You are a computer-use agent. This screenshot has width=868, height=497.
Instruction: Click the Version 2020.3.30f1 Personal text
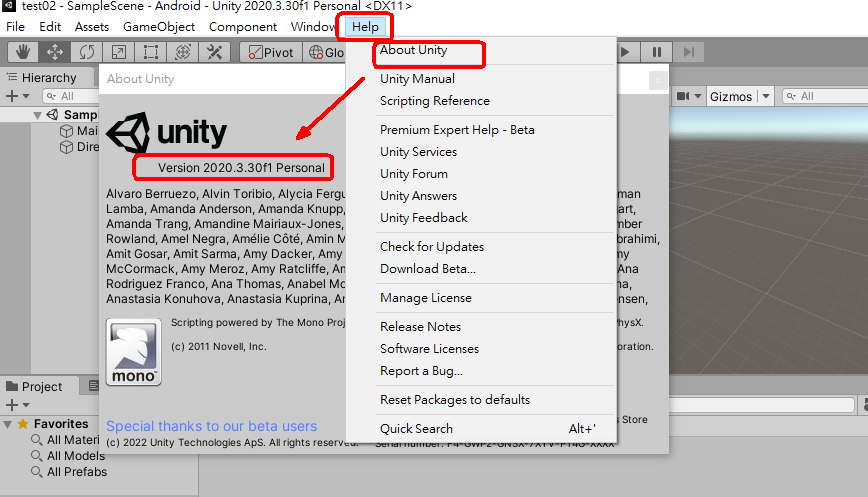tap(241, 168)
